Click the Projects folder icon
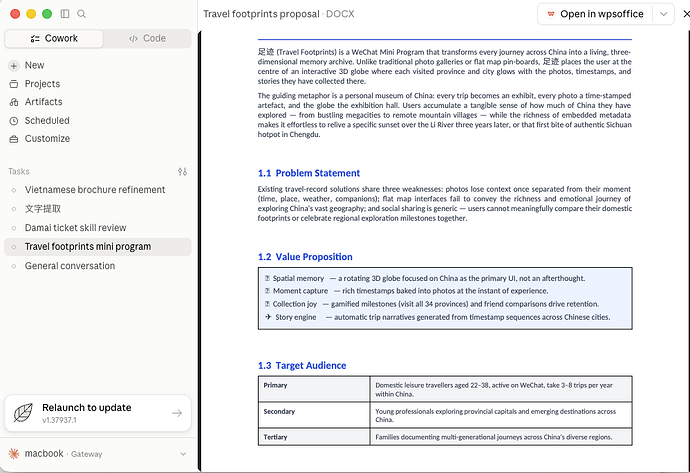The height and width of the screenshot is (473, 690). [14, 84]
